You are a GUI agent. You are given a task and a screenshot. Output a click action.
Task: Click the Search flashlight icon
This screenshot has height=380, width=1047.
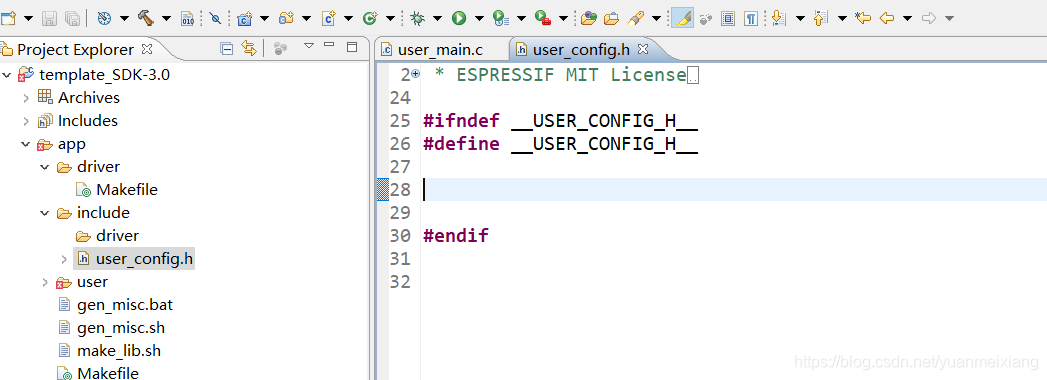coord(636,18)
